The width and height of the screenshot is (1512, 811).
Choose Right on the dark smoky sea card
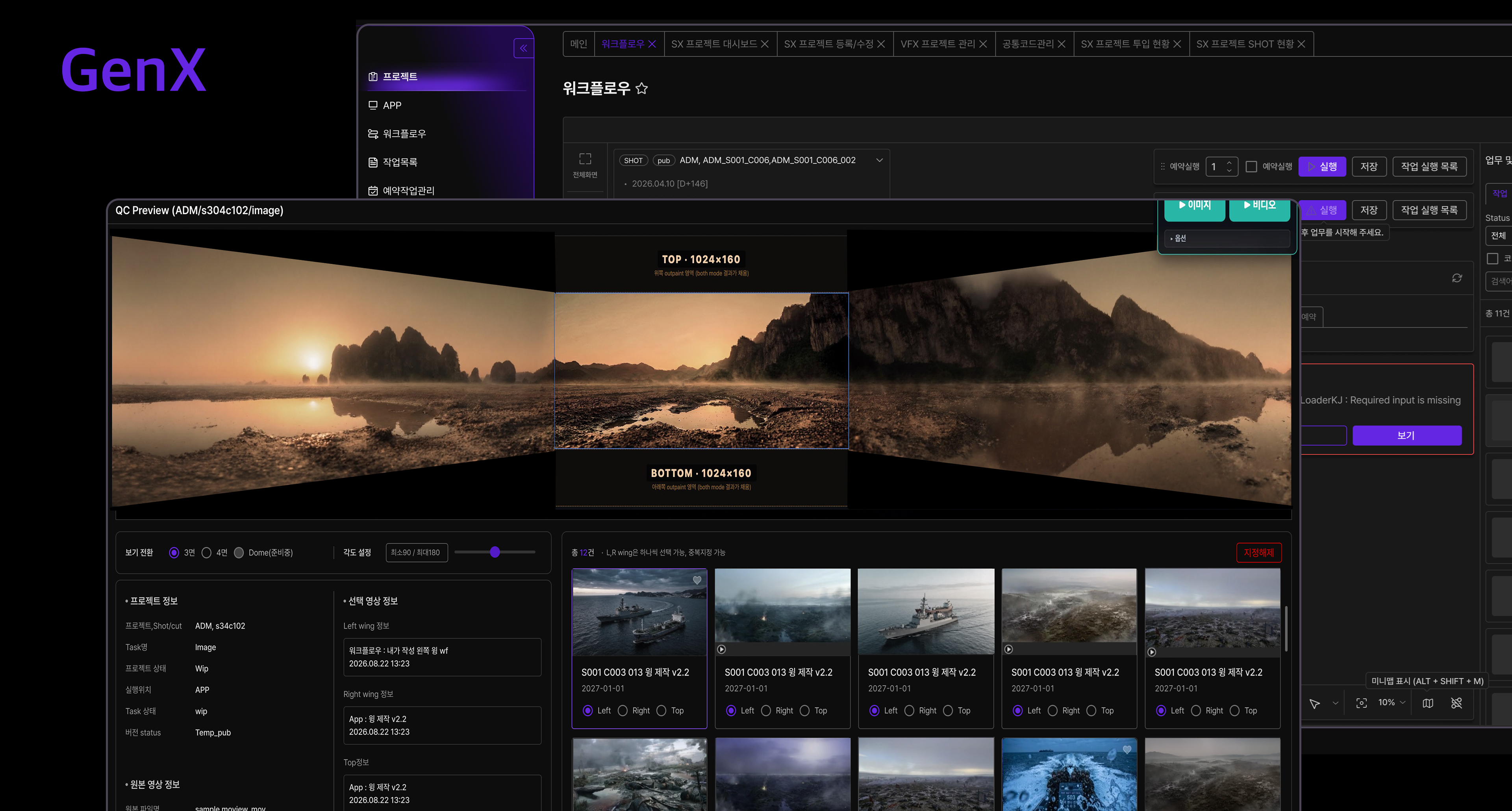pos(766,711)
